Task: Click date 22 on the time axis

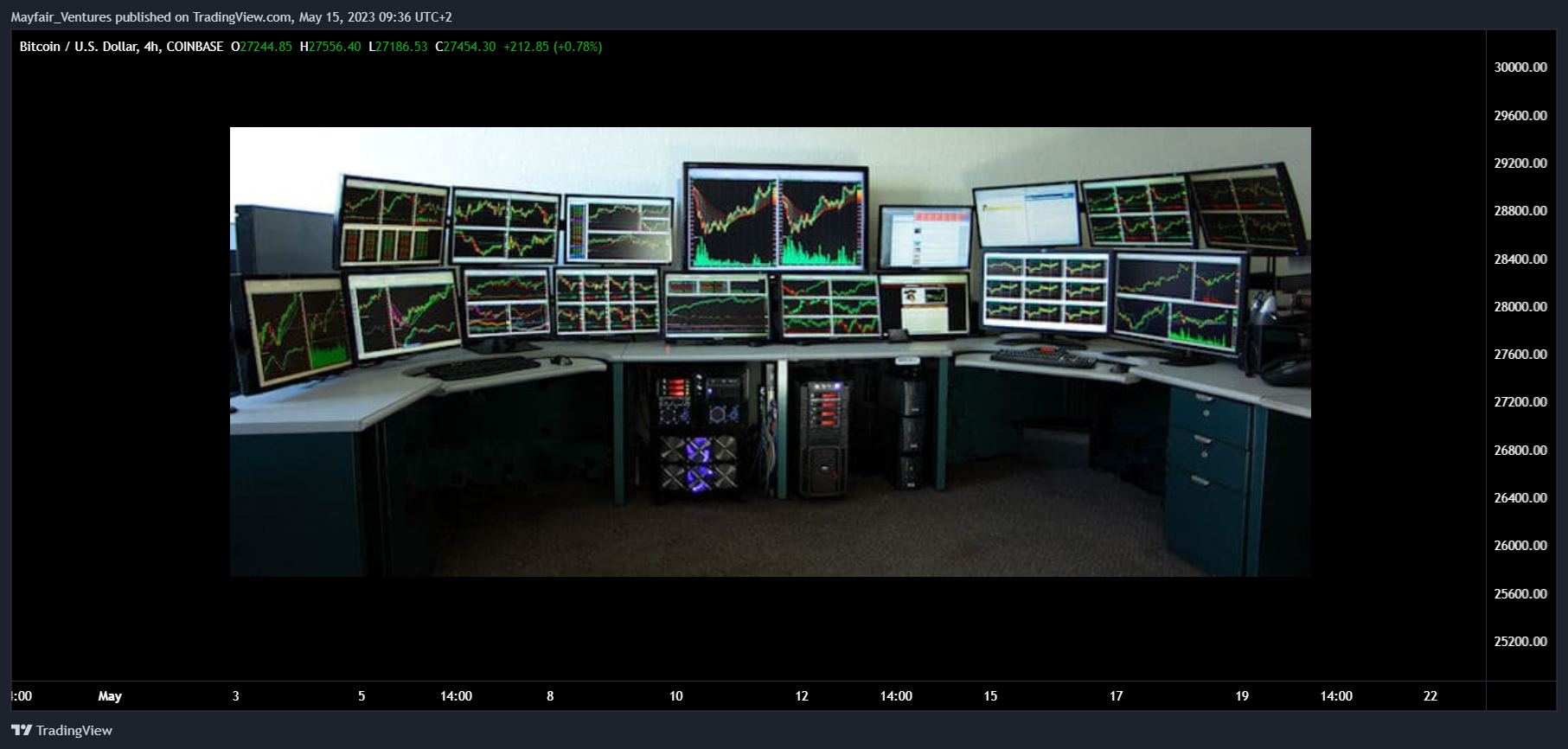Action: coord(1430,696)
